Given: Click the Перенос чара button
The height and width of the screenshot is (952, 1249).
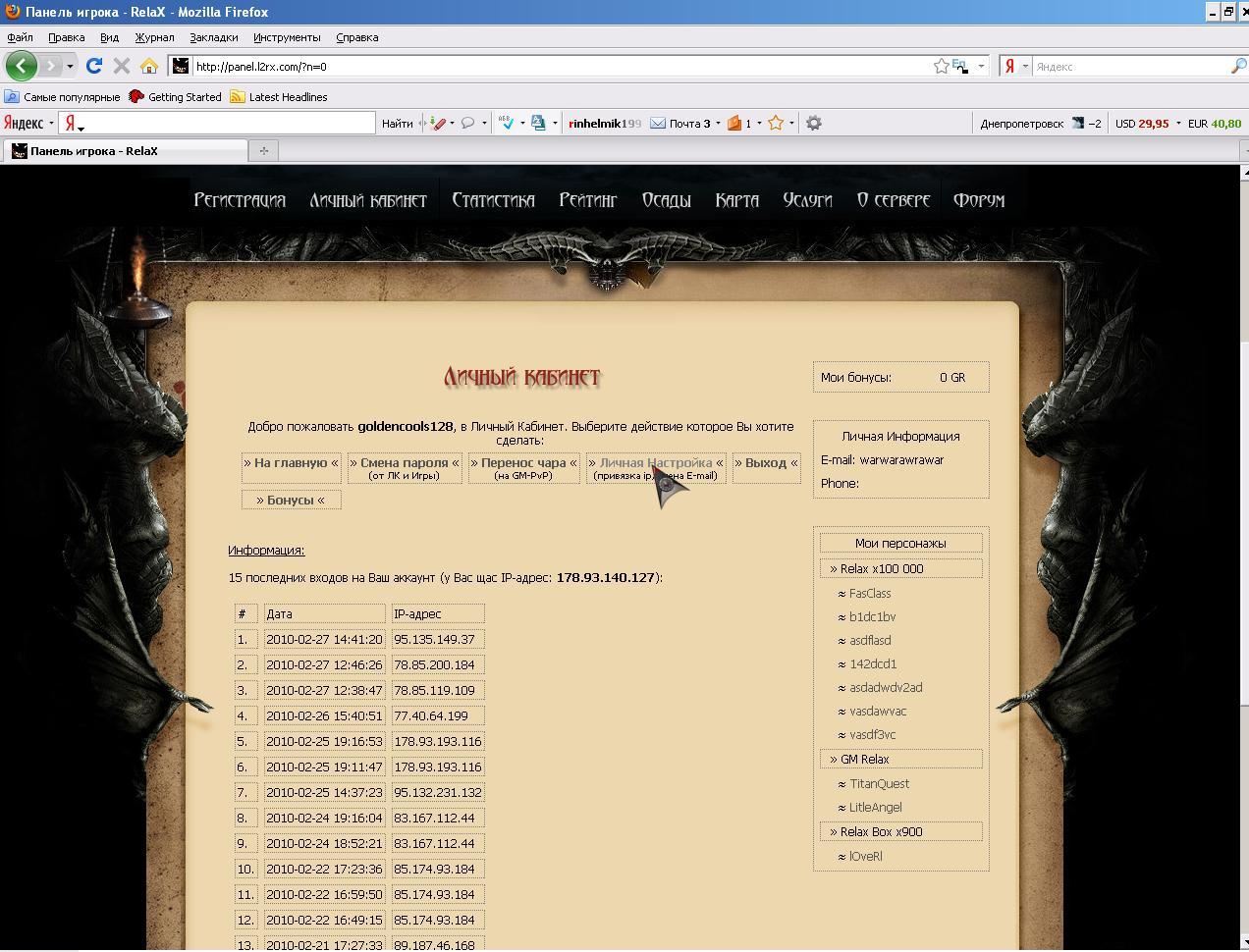Looking at the screenshot, I should pyautogui.click(x=523, y=468).
